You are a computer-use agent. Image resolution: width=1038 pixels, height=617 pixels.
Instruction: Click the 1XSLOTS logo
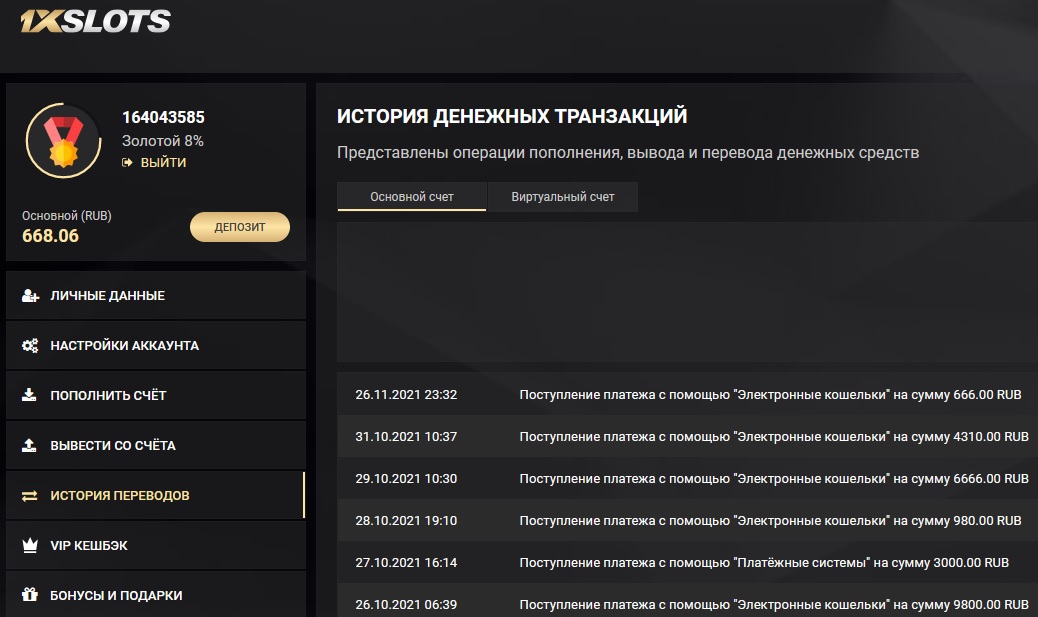click(95, 22)
